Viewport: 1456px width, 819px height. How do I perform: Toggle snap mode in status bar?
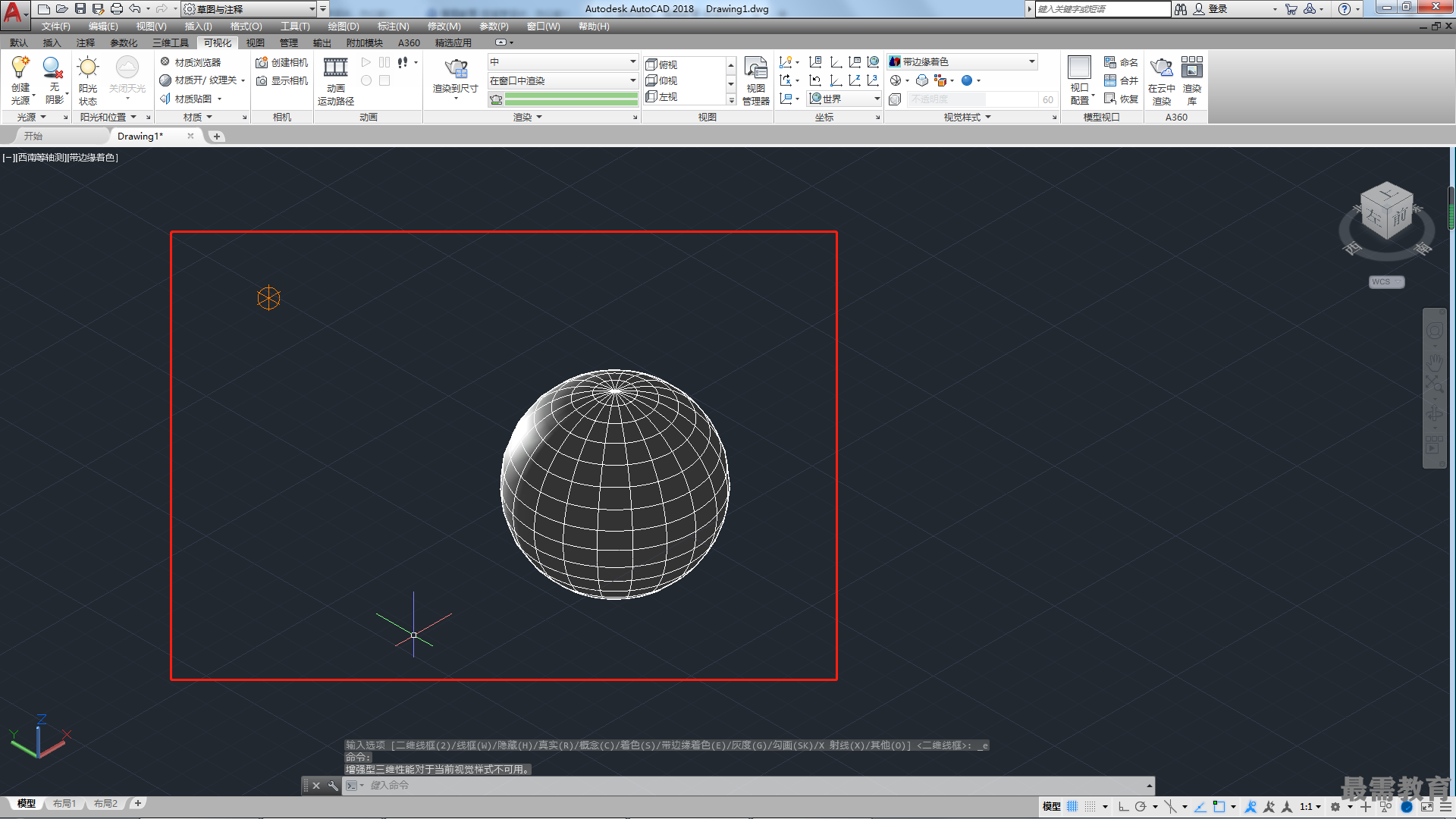pos(1090,807)
